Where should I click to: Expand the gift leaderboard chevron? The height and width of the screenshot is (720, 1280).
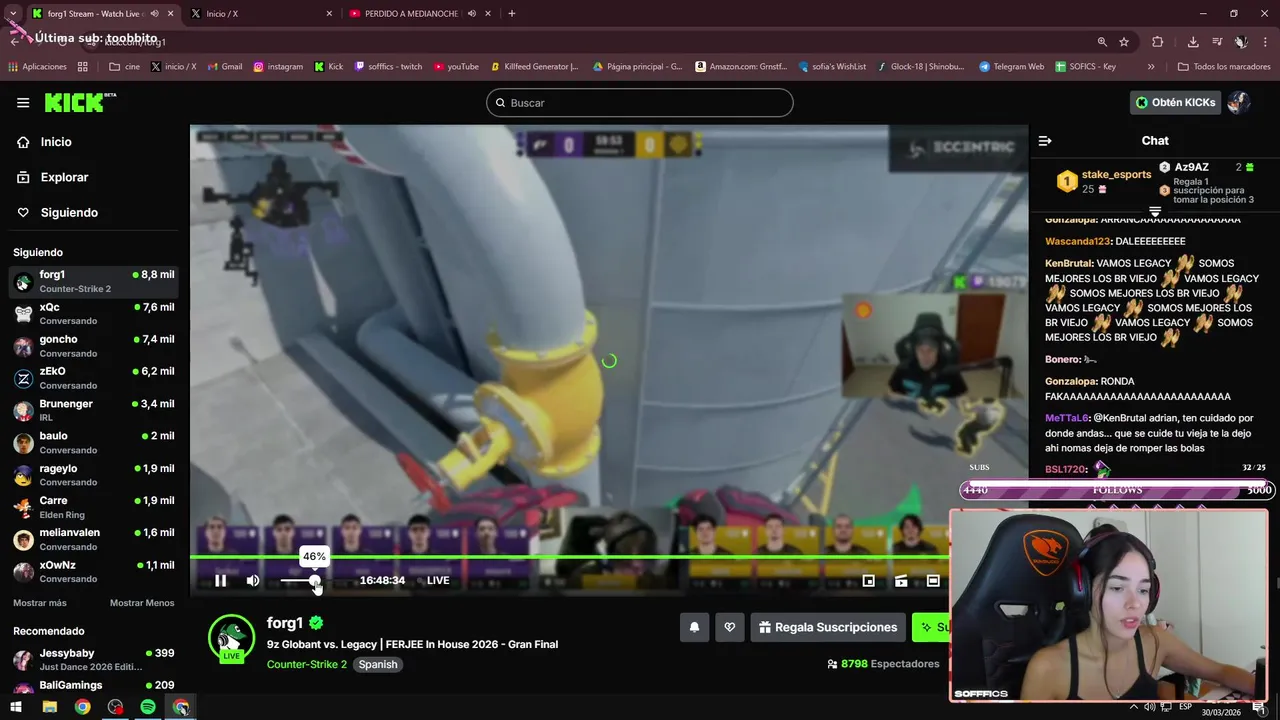pos(1155,212)
